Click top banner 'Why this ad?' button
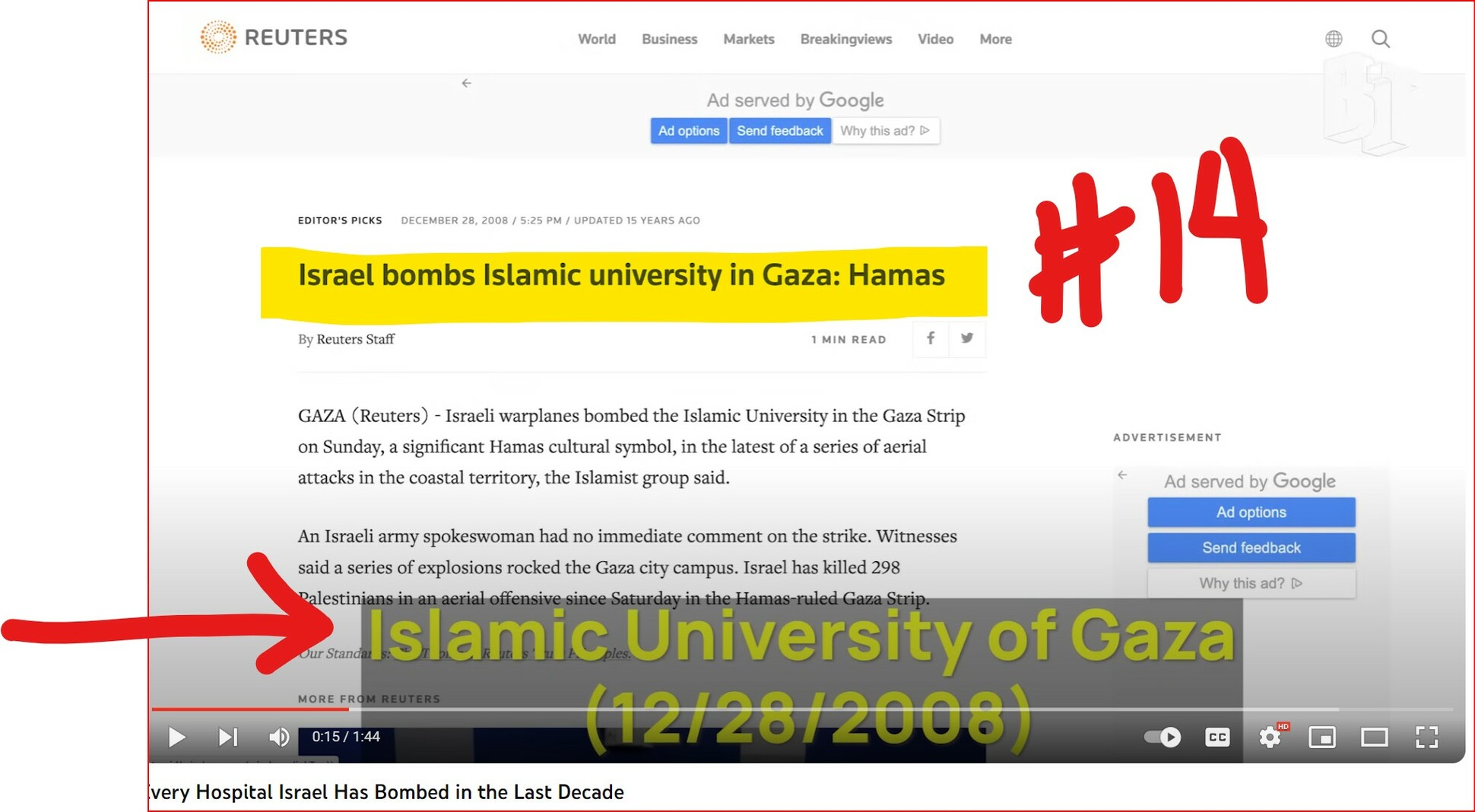The width and height of the screenshot is (1475, 812). [885, 131]
